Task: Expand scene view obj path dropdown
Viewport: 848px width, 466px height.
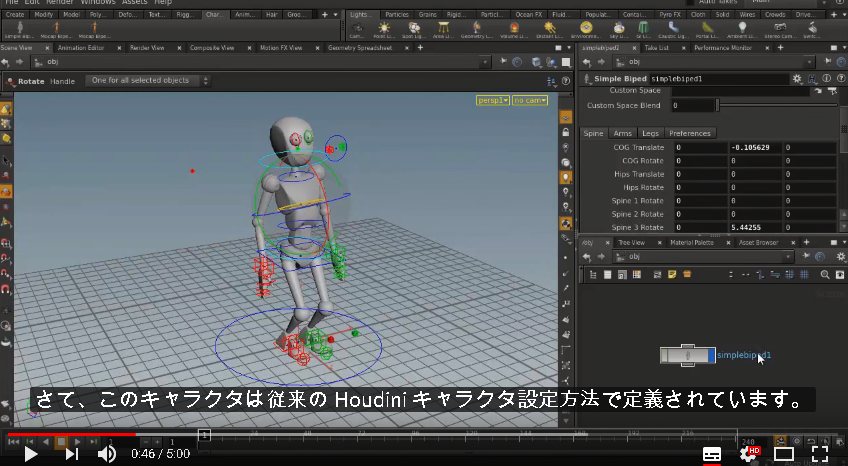Action: coord(485,62)
